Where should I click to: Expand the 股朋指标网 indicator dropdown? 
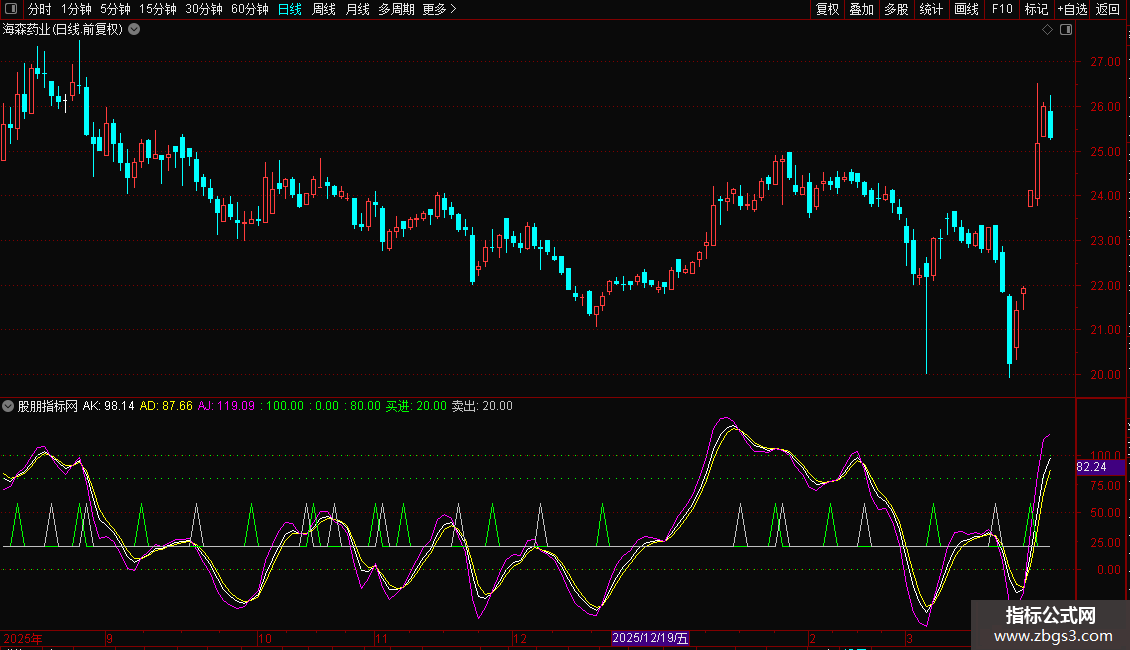pyautogui.click(x=9, y=406)
